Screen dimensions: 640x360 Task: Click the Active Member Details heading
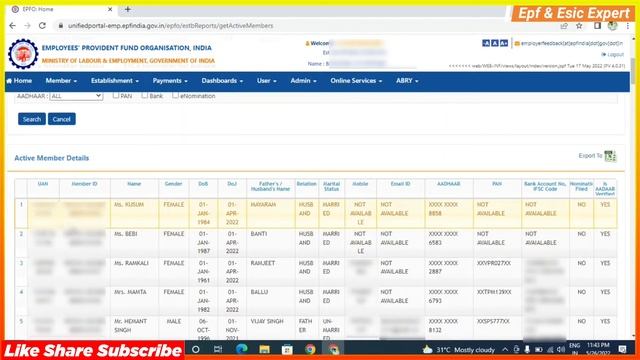(x=51, y=158)
